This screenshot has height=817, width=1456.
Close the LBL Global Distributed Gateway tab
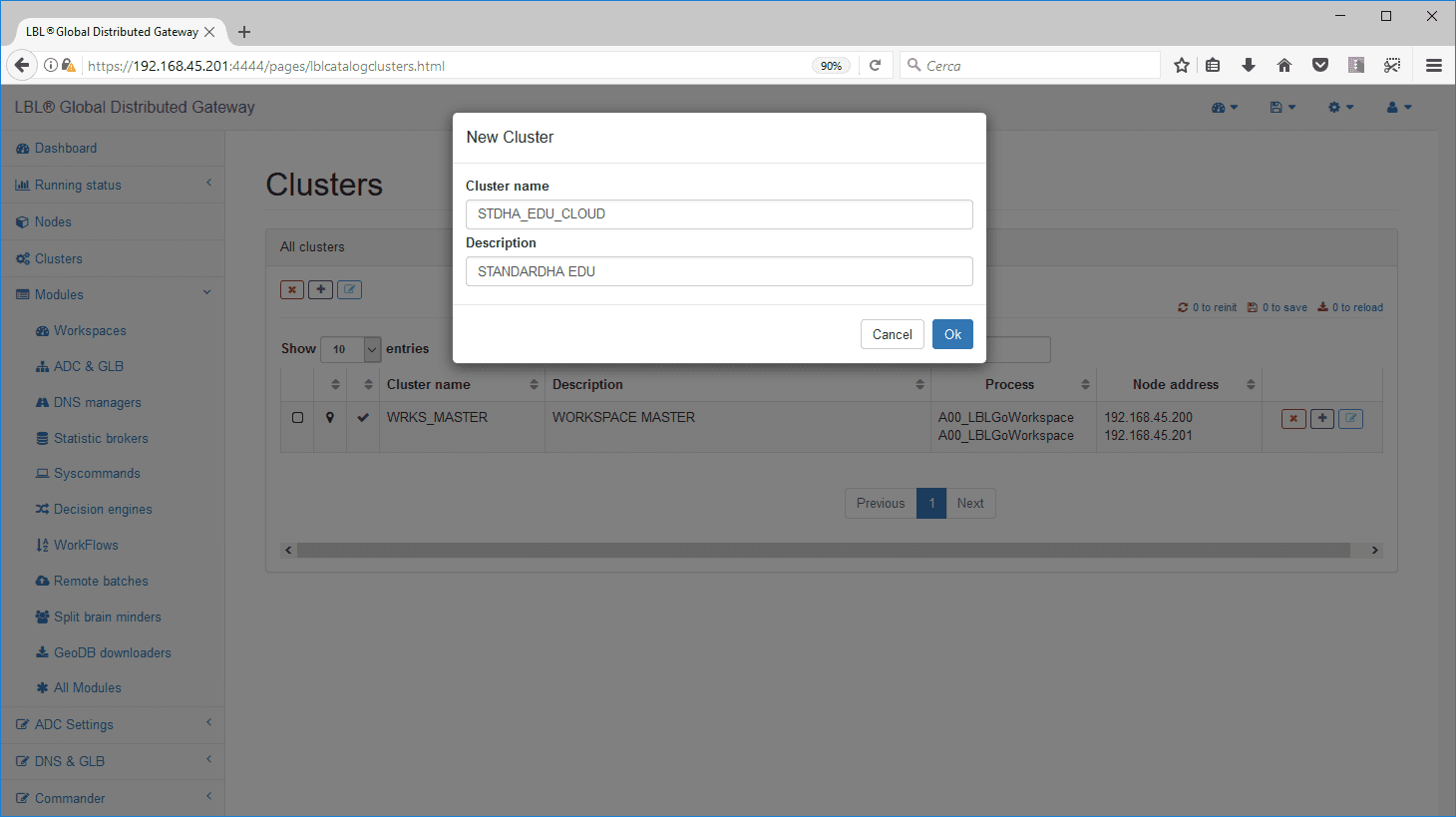pyautogui.click(x=209, y=32)
